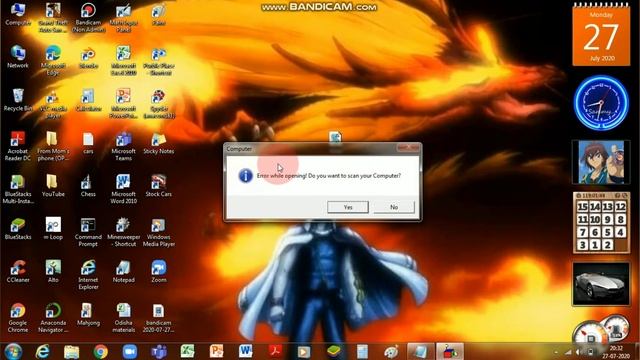Select the Internet Explorer desktop shortcut
This screenshot has width=640, height=360.
88,275
